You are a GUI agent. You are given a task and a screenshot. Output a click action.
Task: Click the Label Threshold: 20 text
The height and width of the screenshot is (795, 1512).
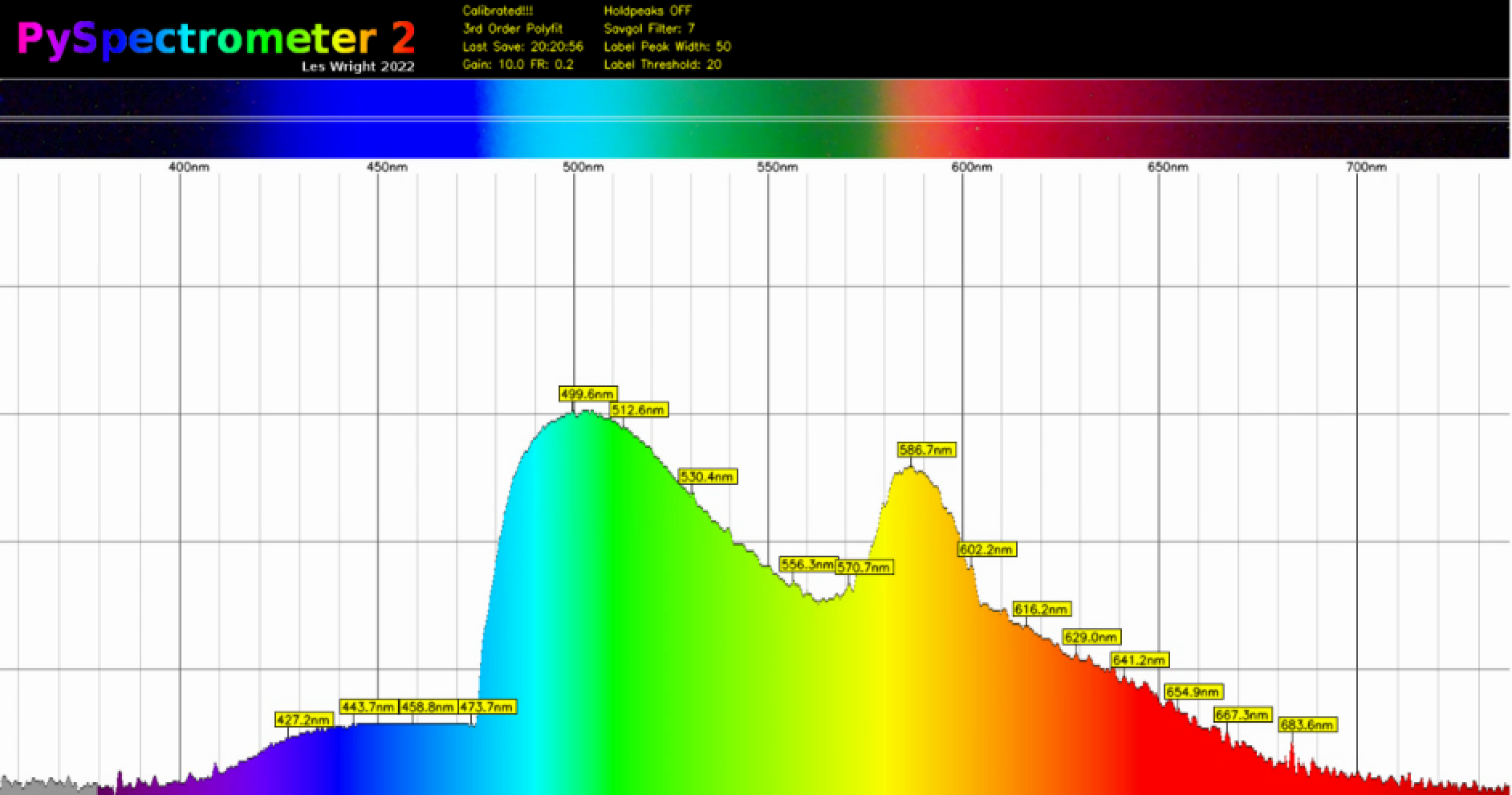[663, 64]
